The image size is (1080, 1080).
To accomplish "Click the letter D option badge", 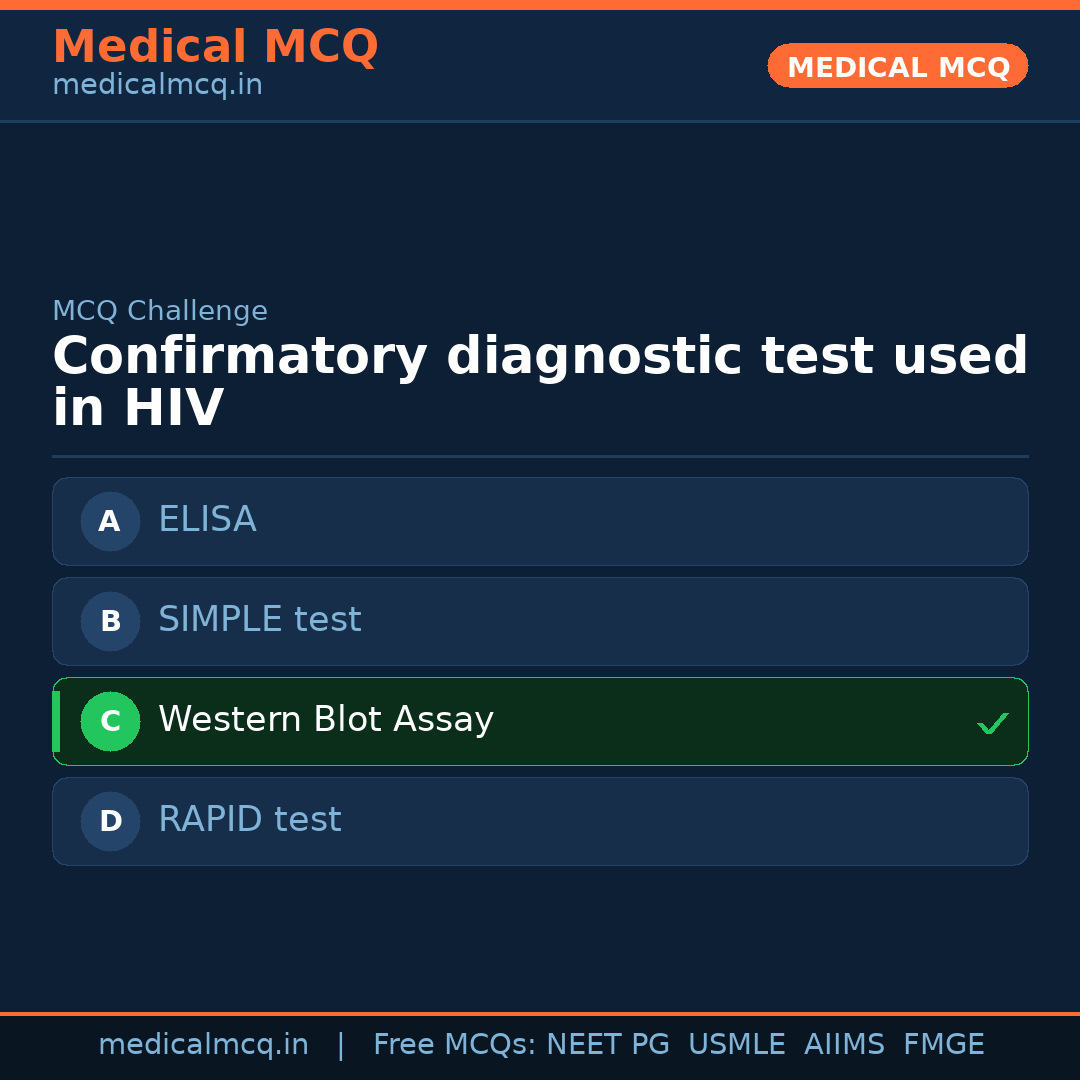I will pos(110,821).
